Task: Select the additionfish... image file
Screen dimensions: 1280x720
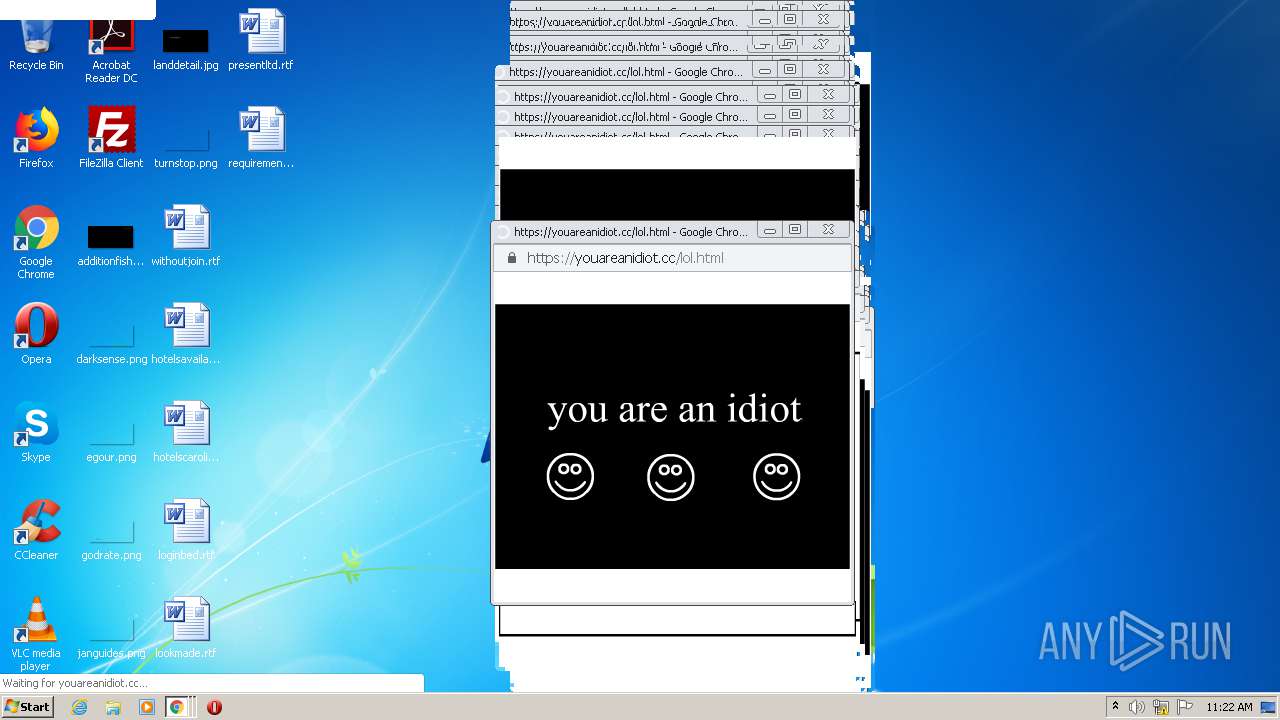Action: [x=111, y=245]
